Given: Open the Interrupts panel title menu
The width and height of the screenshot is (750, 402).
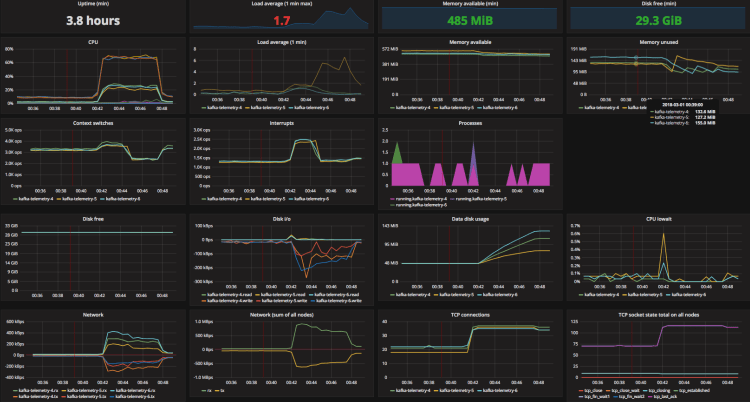Looking at the screenshot, I should (281, 123).
